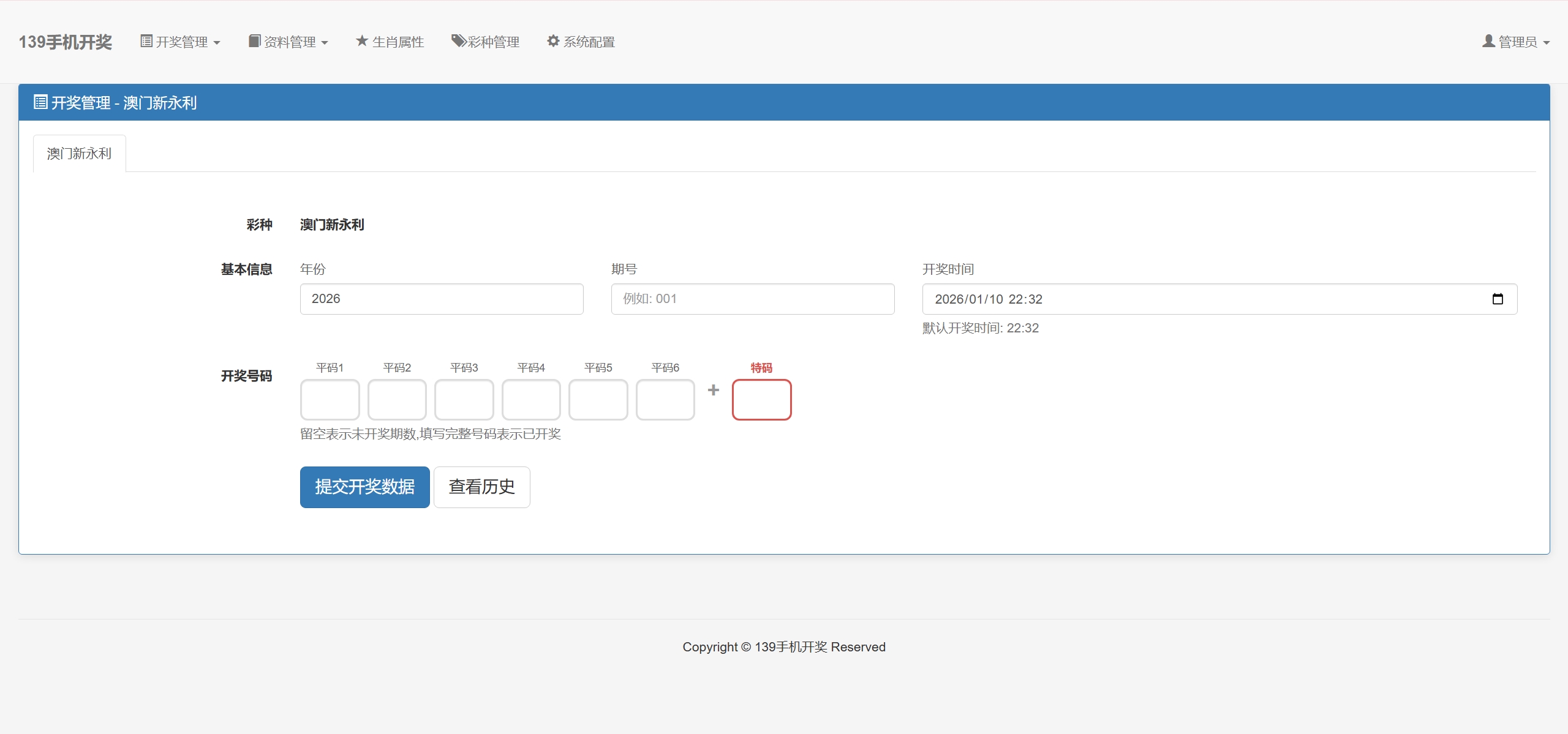The height and width of the screenshot is (734, 1568).
Task: Open the calendar picker in 开奖时间 field
Action: tap(1498, 299)
